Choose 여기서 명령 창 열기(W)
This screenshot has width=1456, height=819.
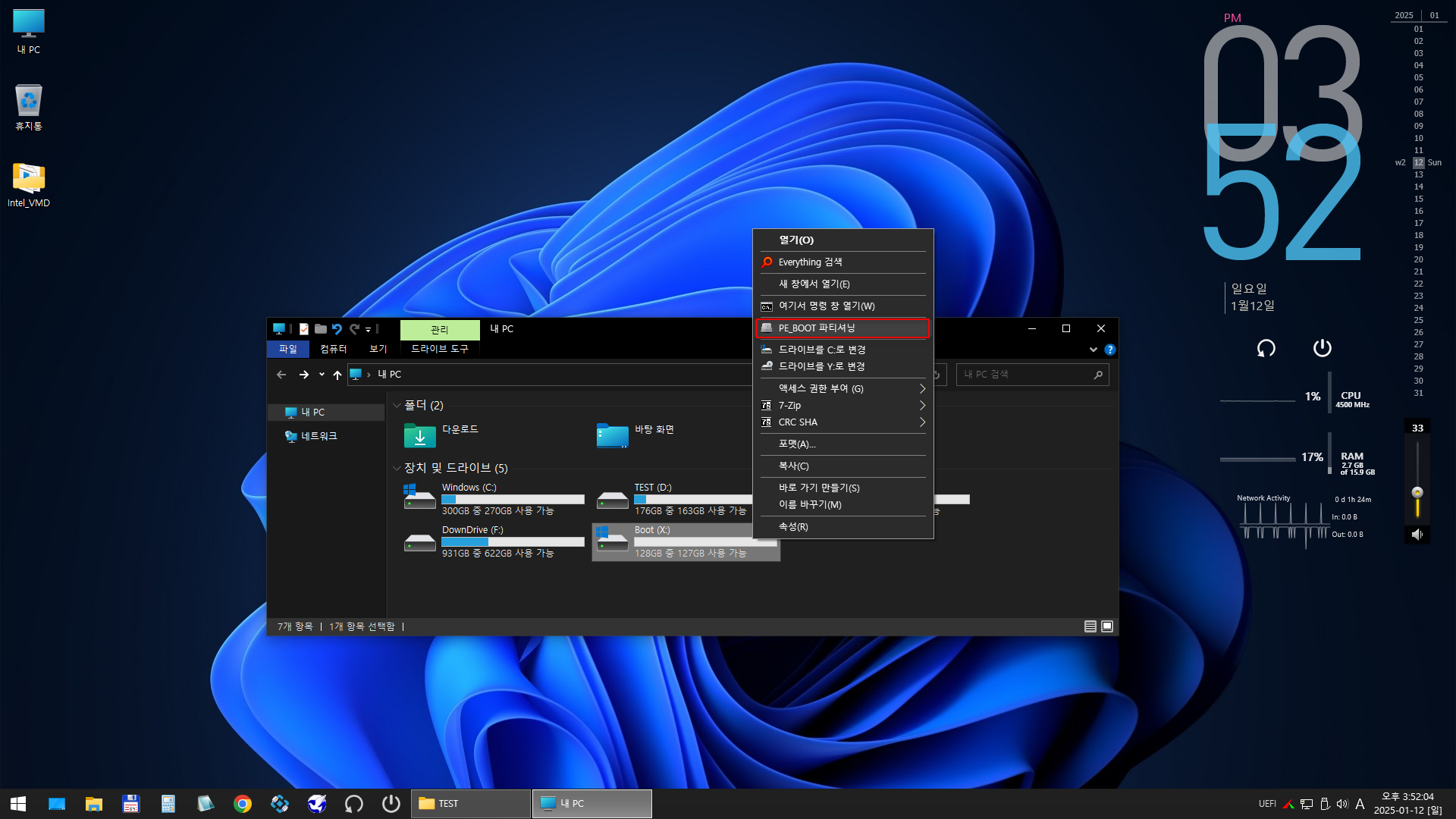tap(843, 306)
